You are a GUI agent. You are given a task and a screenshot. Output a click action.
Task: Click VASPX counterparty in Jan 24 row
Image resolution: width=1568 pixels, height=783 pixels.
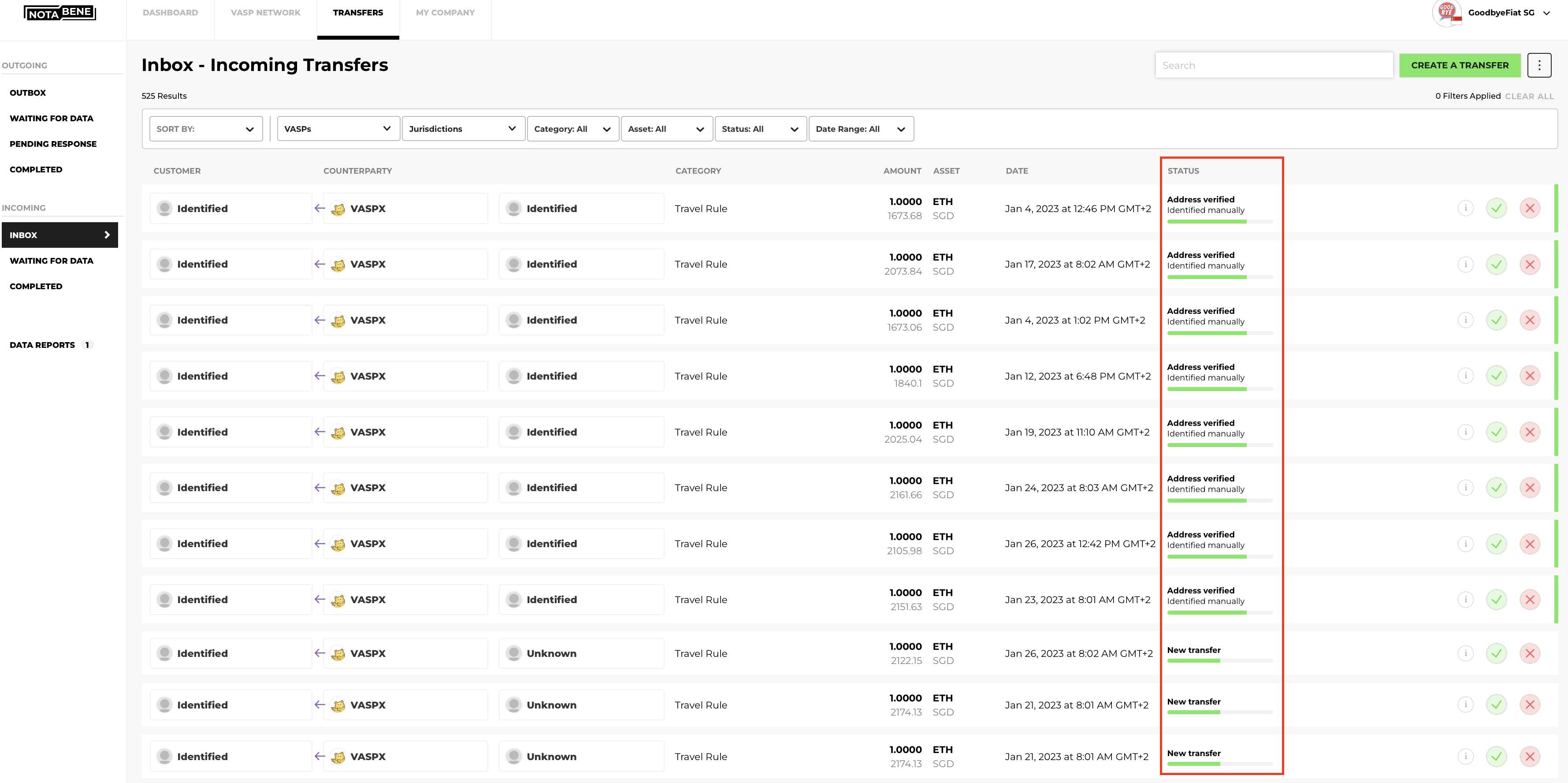405,488
